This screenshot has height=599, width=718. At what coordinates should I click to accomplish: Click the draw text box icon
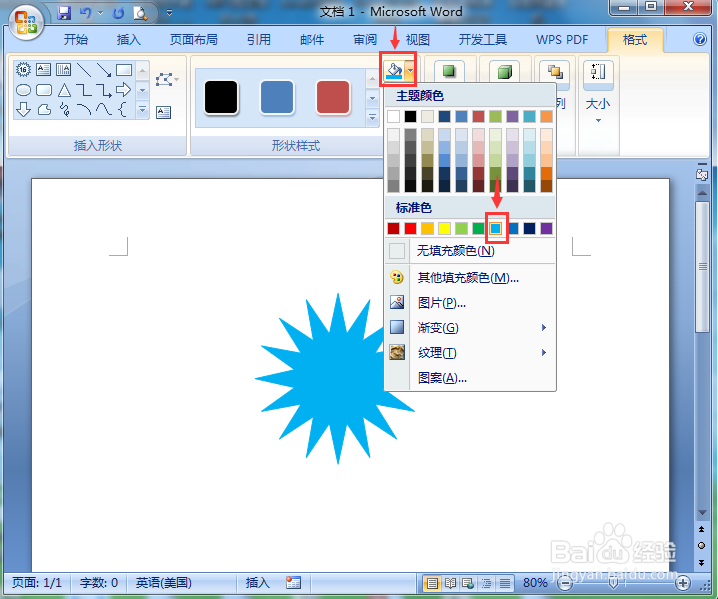click(163, 112)
